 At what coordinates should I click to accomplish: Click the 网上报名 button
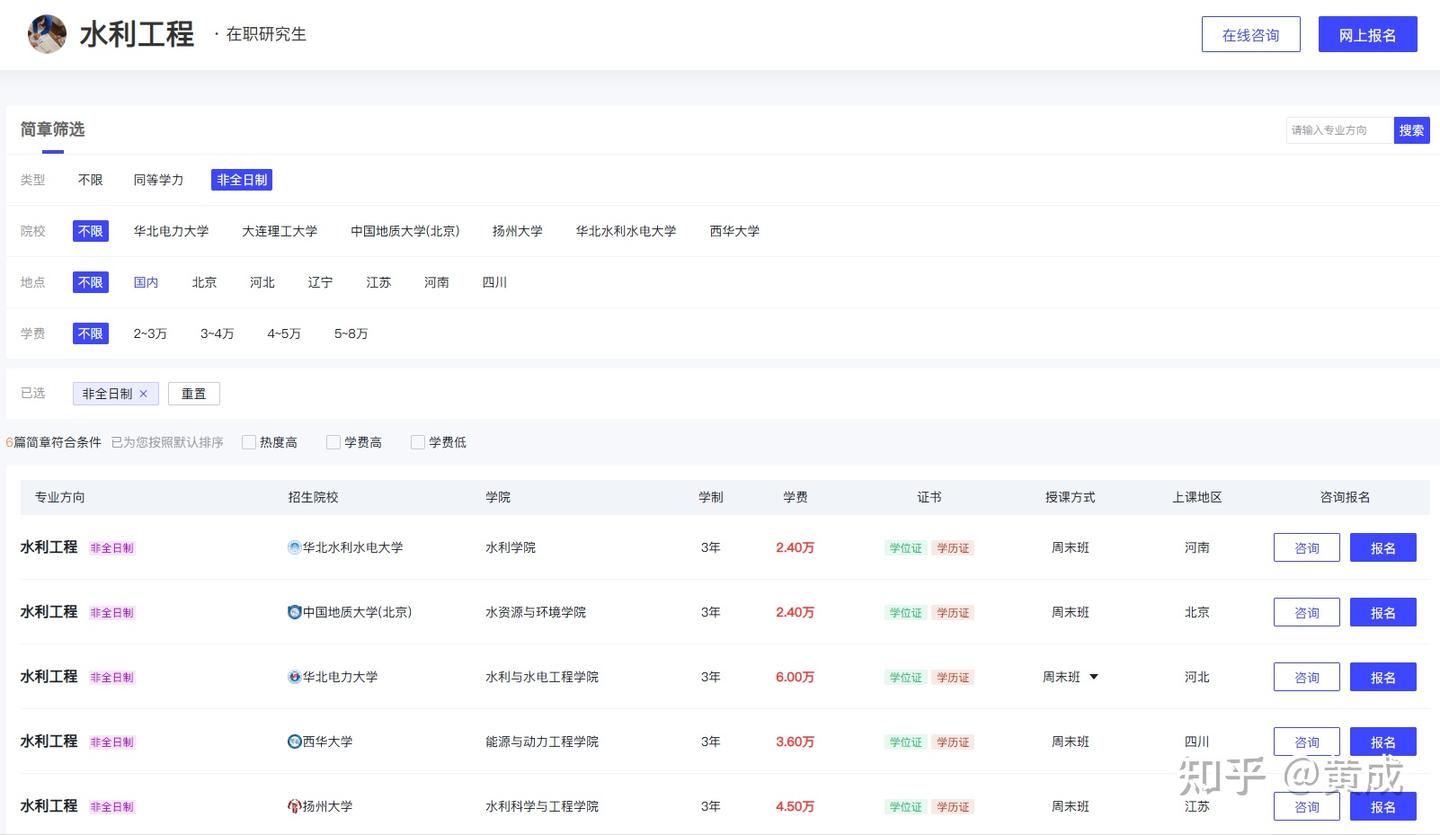1368,34
